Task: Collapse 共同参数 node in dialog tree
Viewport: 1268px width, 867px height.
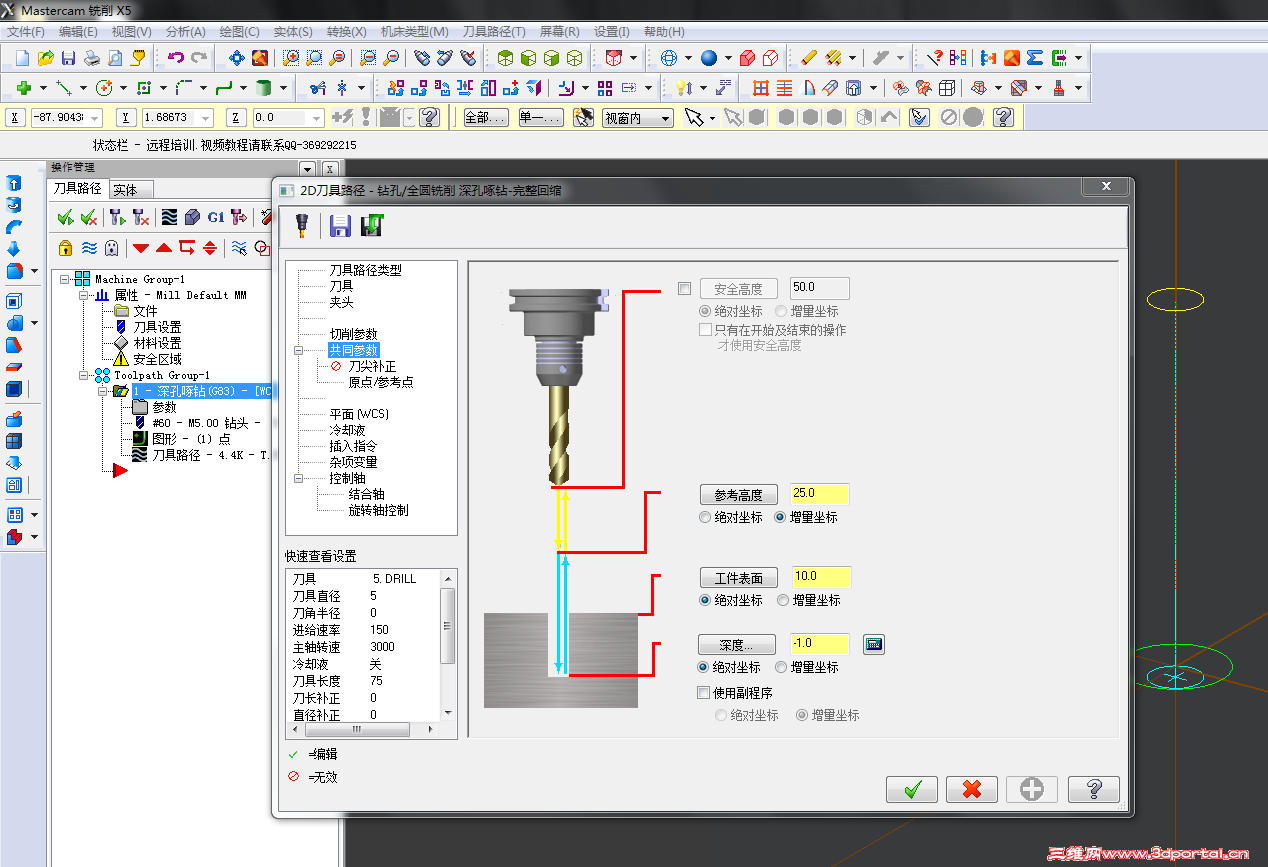Action: click(298, 351)
